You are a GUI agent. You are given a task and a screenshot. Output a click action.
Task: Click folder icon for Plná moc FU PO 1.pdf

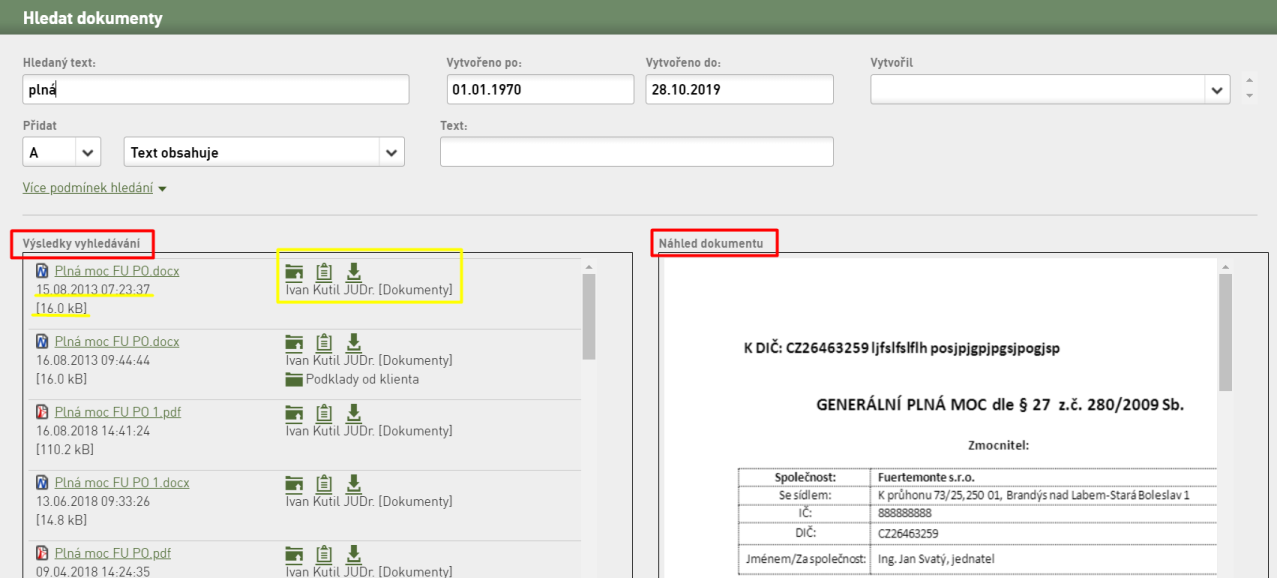(x=294, y=413)
